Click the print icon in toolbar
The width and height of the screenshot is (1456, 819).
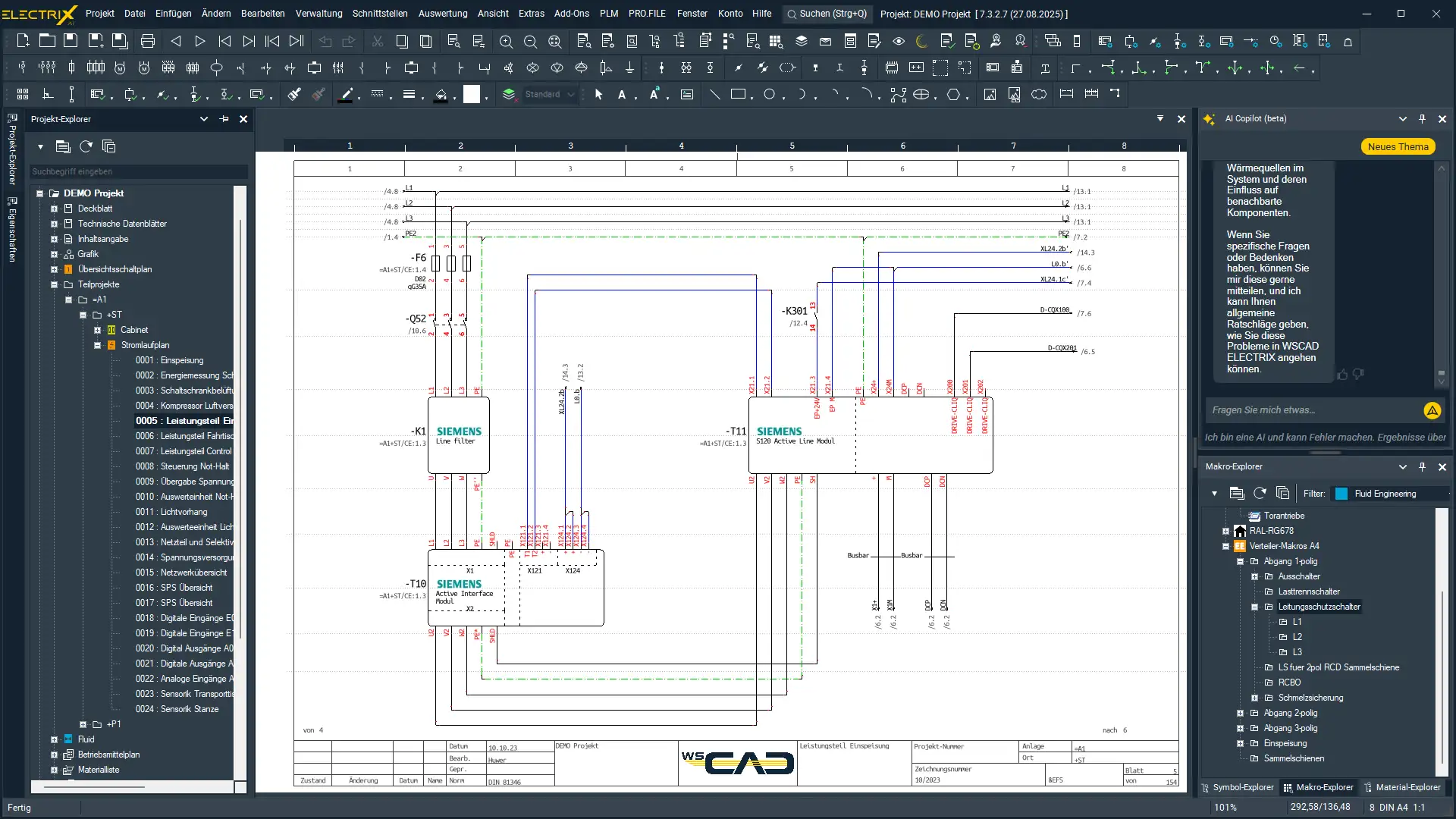[148, 41]
